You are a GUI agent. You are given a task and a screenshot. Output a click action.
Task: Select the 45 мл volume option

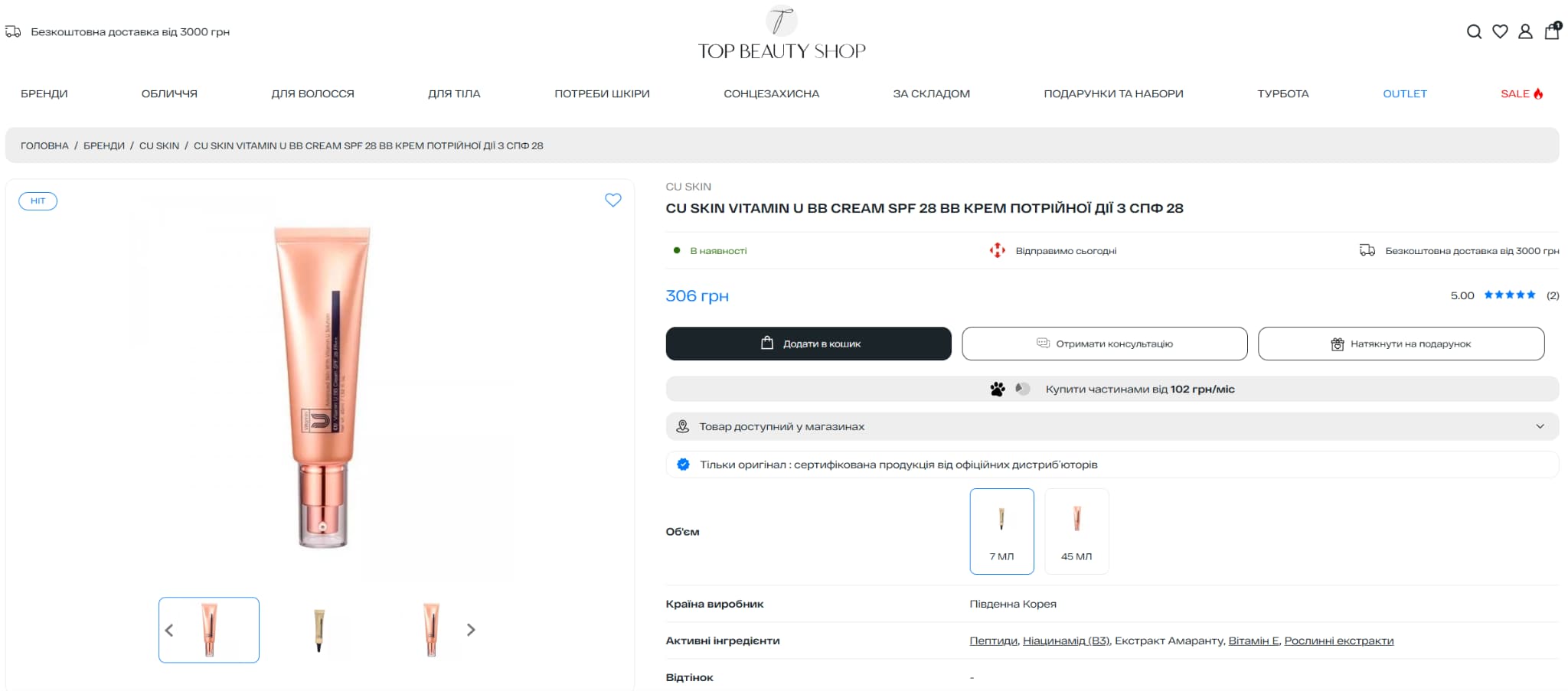[1076, 531]
